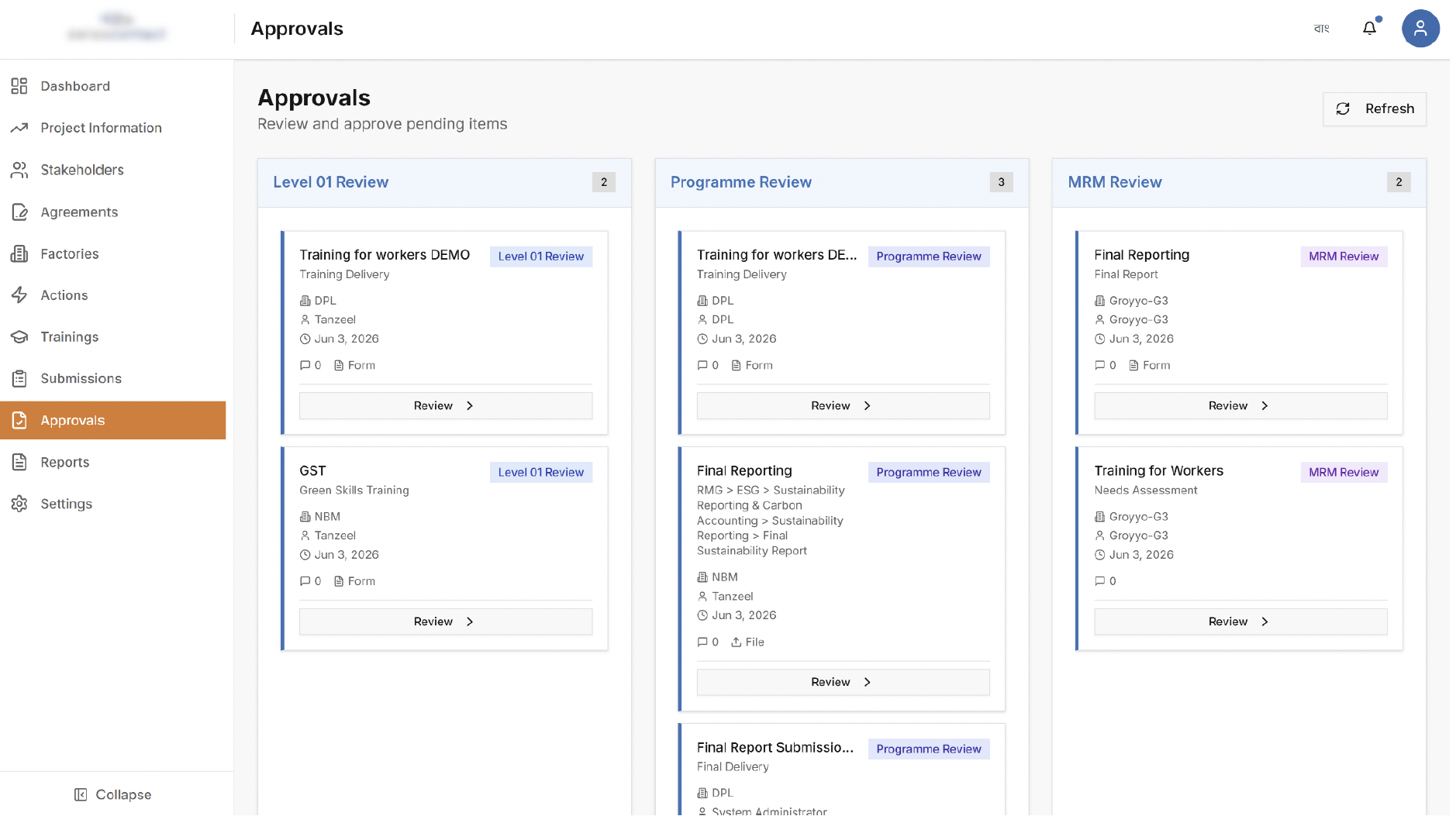
Task: Open the notifications bell
Action: 1370,28
